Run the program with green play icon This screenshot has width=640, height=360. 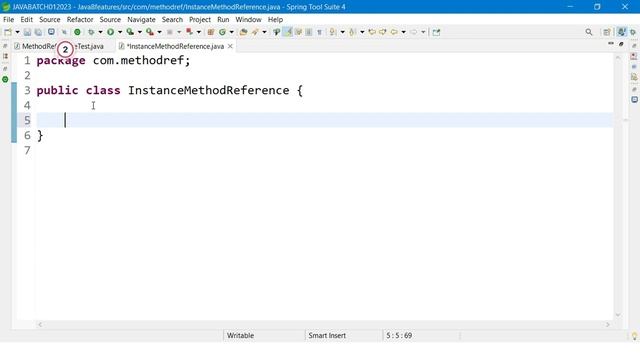[110, 32]
